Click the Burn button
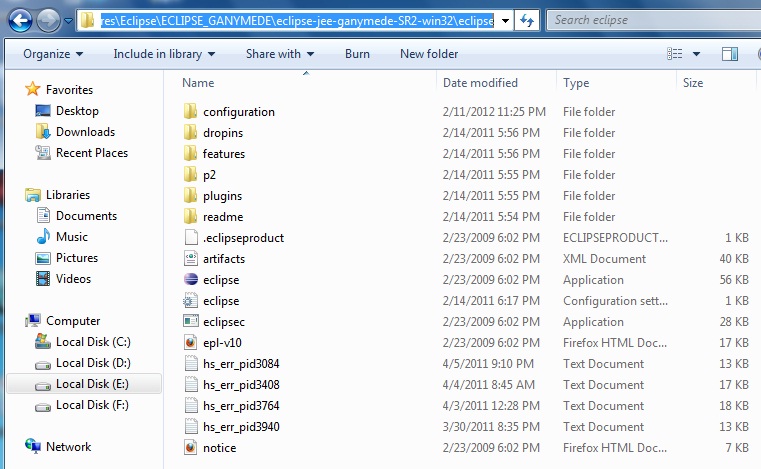The image size is (761, 469). (357, 54)
